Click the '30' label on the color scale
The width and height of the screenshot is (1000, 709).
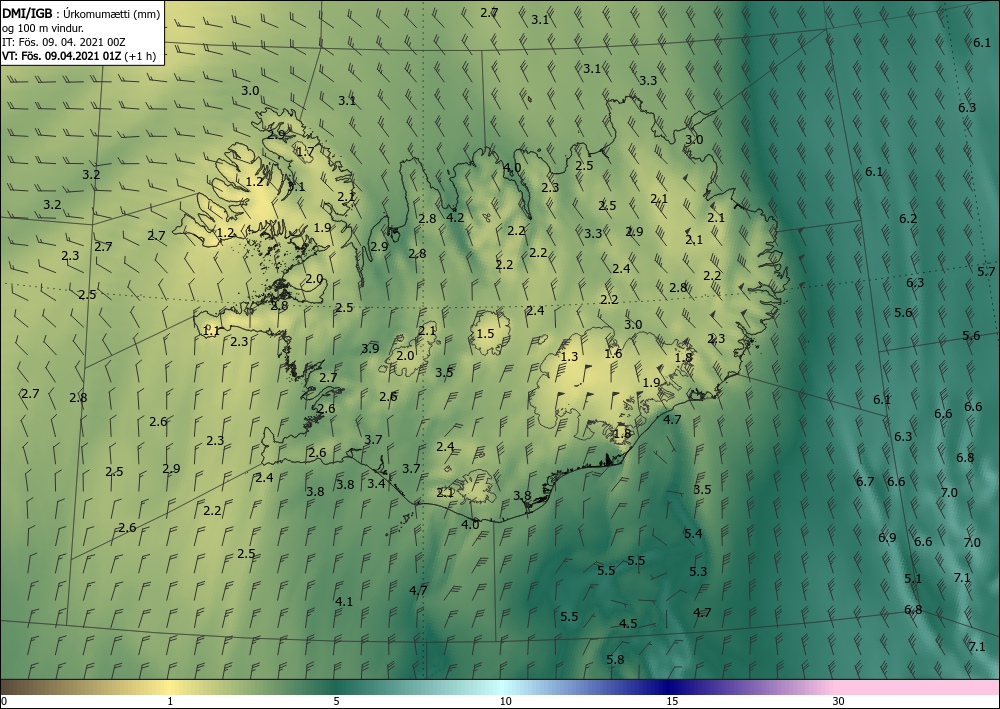(x=838, y=701)
